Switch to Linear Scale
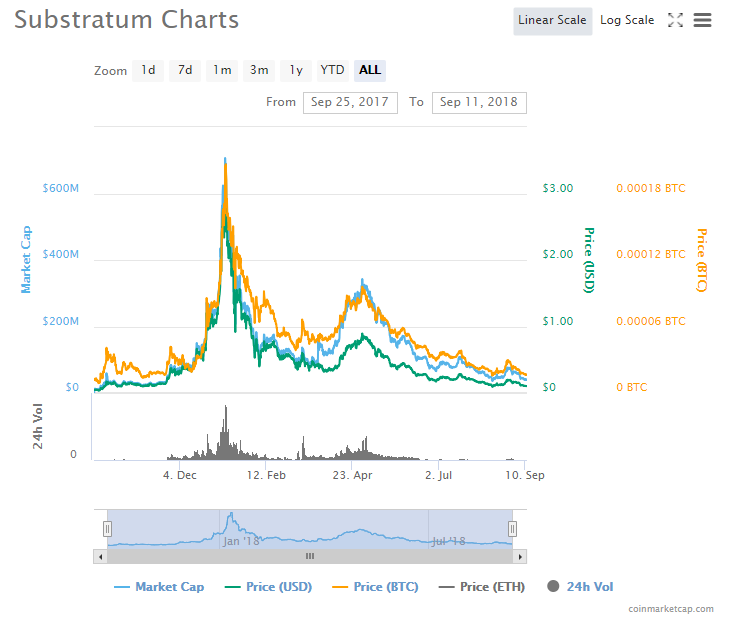This screenshot has height=623, width=739. click(552, 21)
